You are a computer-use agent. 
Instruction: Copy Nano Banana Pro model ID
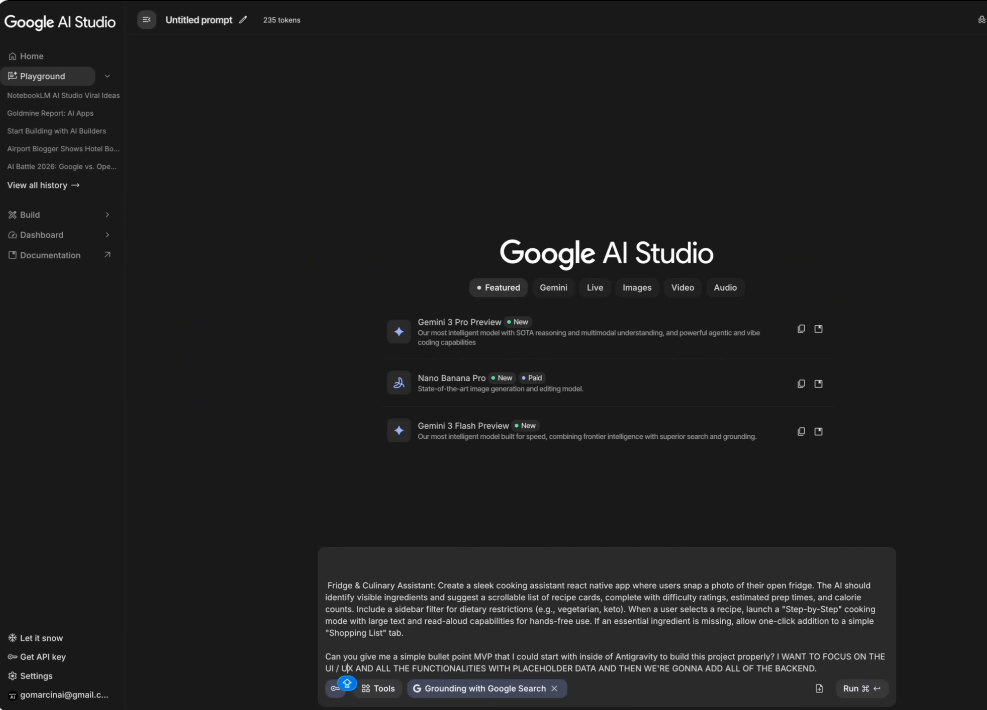tap(801, 383)
